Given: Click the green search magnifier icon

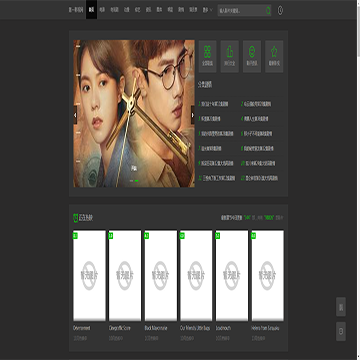Looking at the screenshot, I should [268, 11].
